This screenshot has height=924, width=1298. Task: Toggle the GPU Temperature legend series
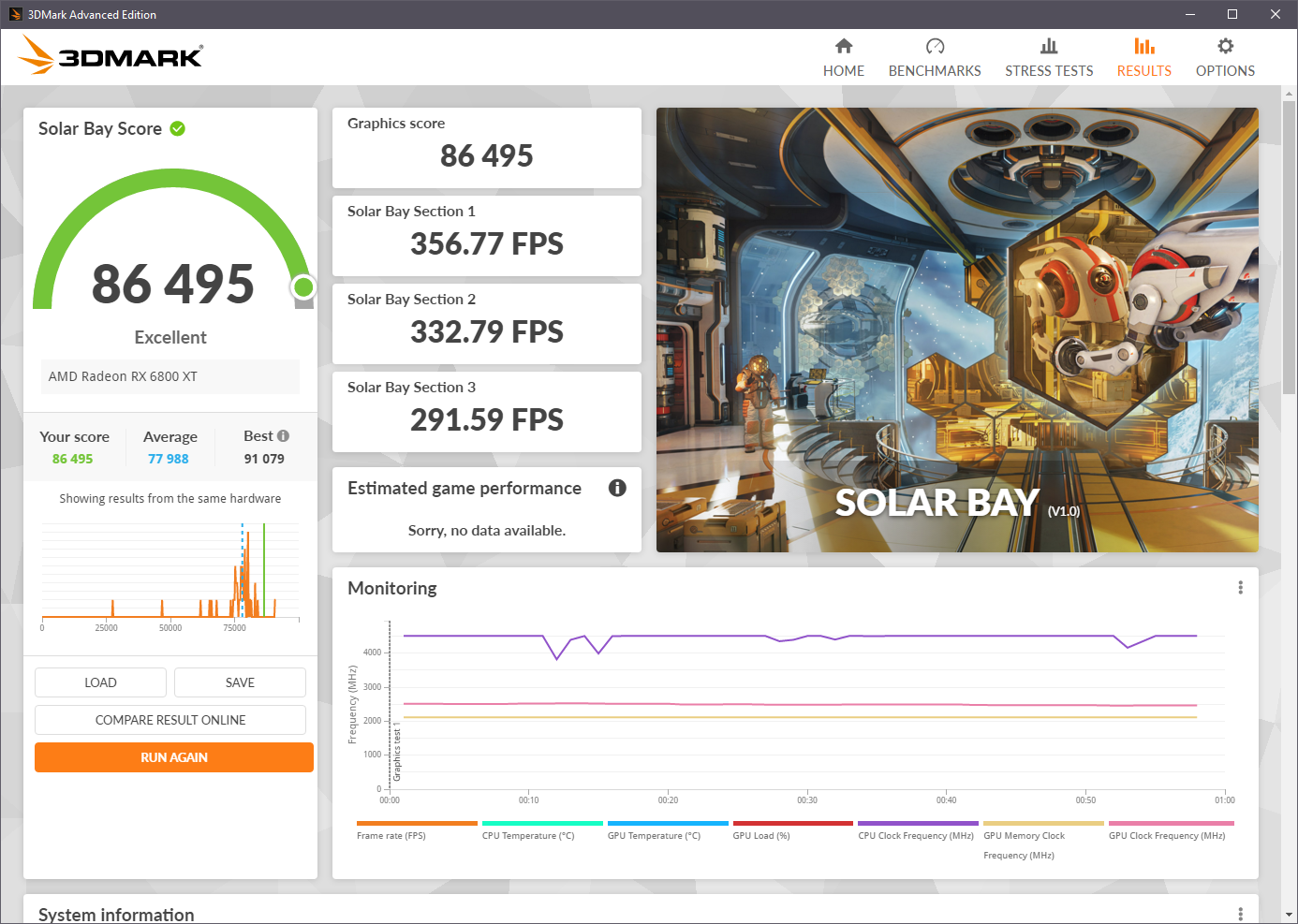point(668,830)
